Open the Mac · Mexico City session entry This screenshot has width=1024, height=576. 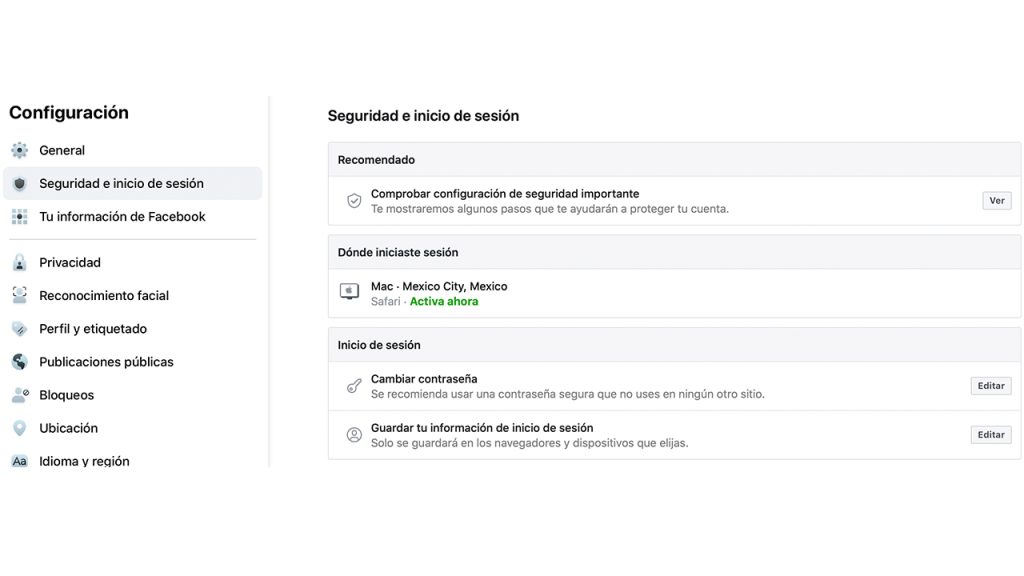[439, 287]
